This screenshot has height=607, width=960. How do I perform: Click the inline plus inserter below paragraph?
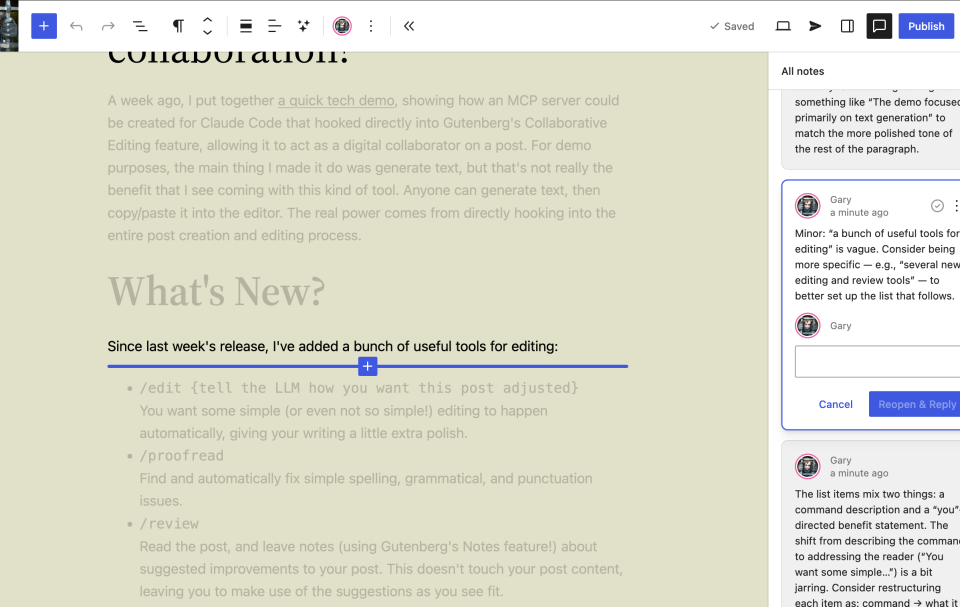click(368, 367)
